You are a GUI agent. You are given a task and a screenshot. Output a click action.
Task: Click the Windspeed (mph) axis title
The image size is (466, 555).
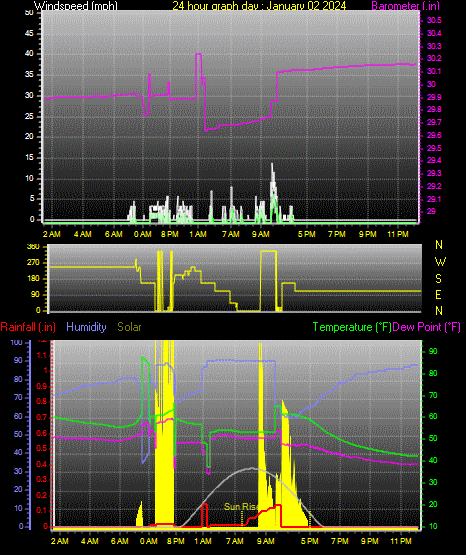click(x=76, y=6)
